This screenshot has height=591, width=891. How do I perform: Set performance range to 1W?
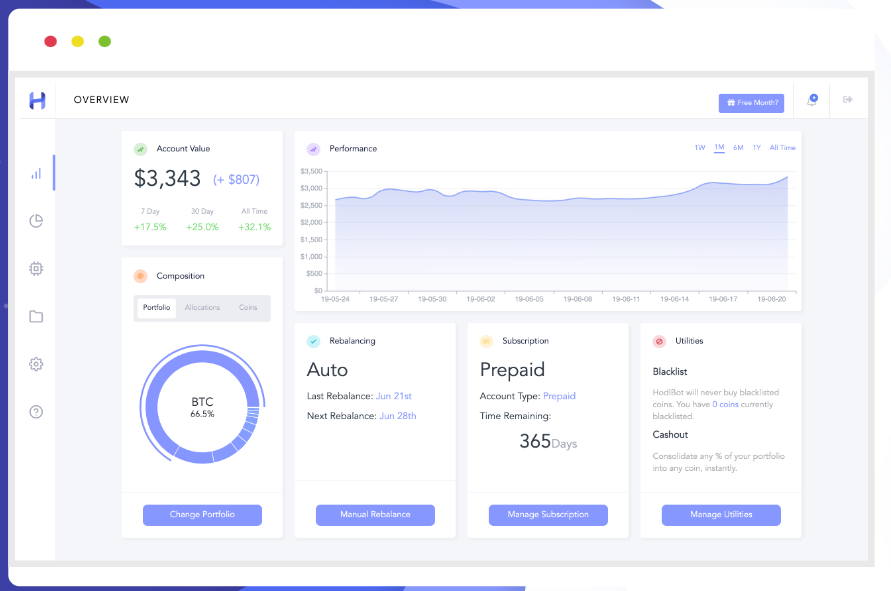coord(700,148)
